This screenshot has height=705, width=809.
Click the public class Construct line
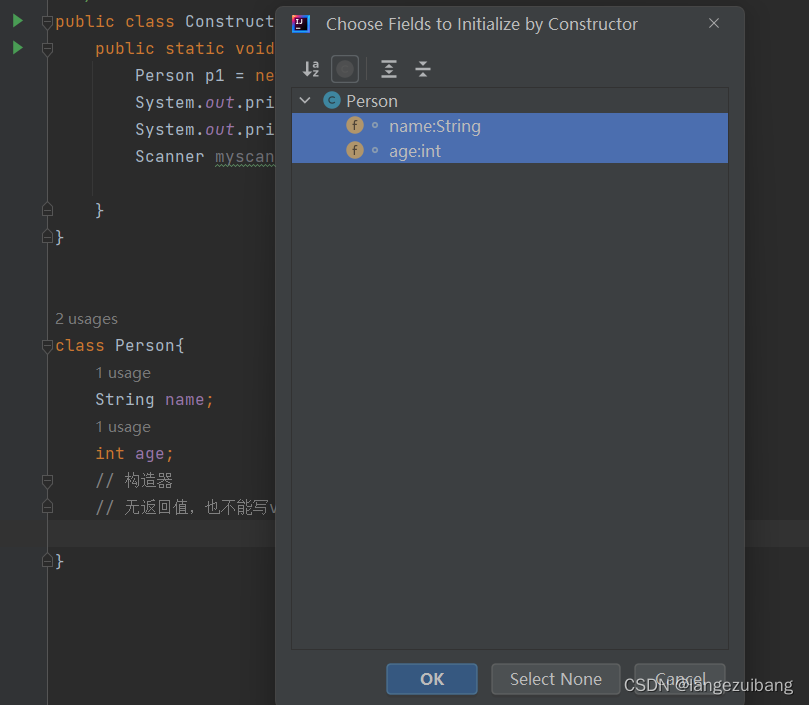(x=165, y=22)
